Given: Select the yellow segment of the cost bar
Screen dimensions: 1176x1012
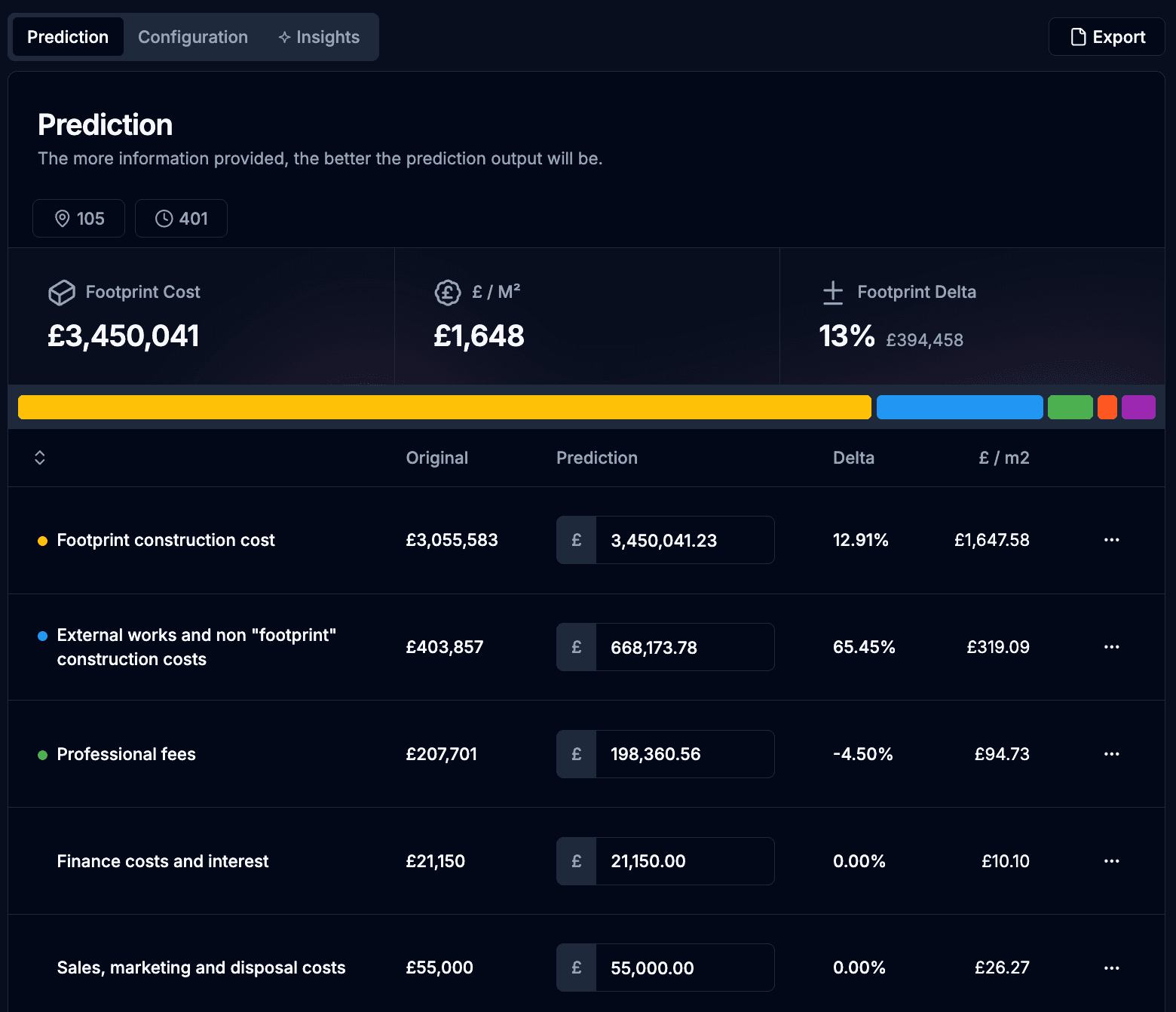Looking at the screenshot, I should click(x=445, y=407).
